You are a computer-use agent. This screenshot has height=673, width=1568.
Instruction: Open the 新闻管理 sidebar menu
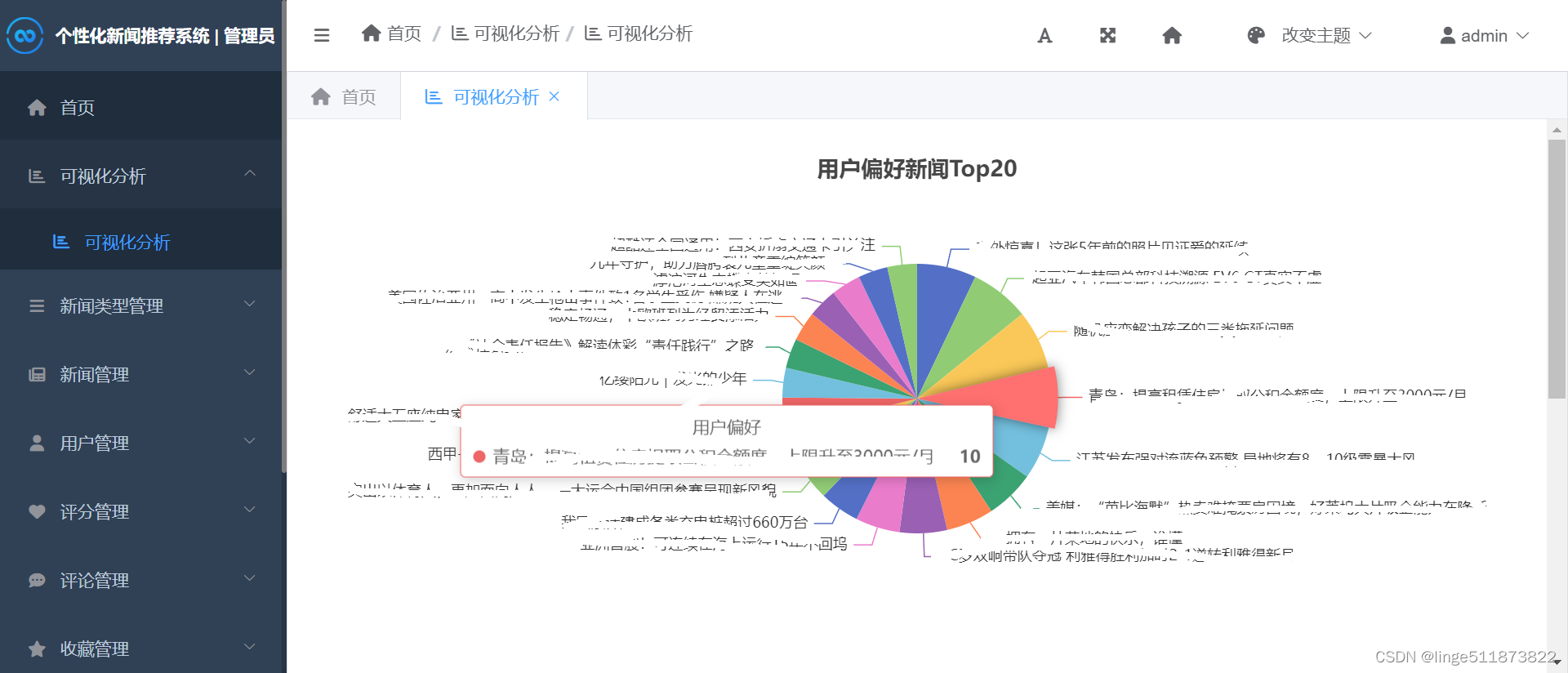[140, 374]
